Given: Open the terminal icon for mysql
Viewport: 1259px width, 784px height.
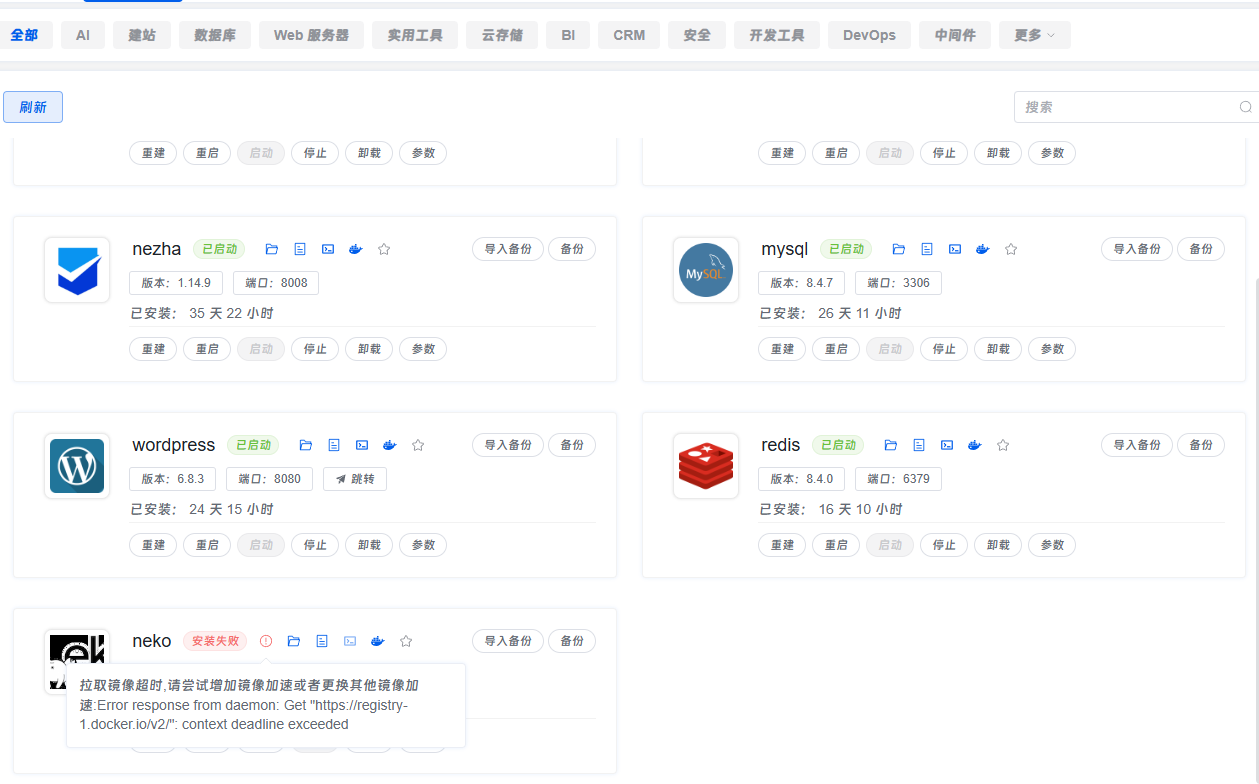Looking at the screenshot, I should [955, 249].
